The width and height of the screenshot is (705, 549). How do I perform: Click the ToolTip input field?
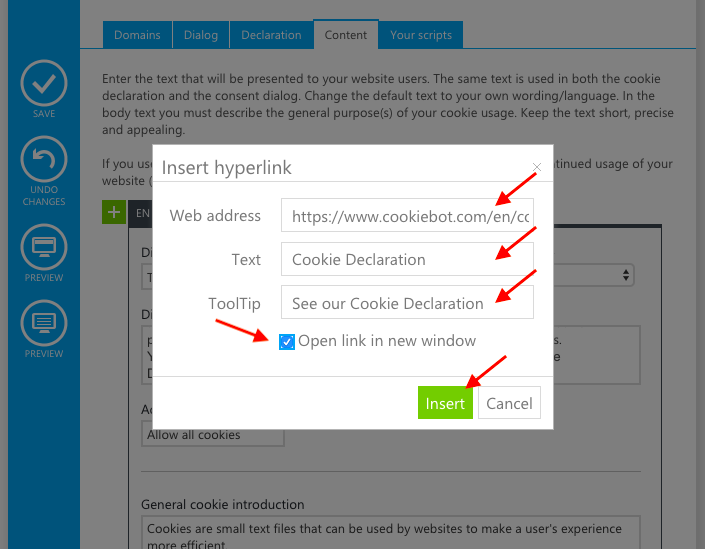click(407, 302)
